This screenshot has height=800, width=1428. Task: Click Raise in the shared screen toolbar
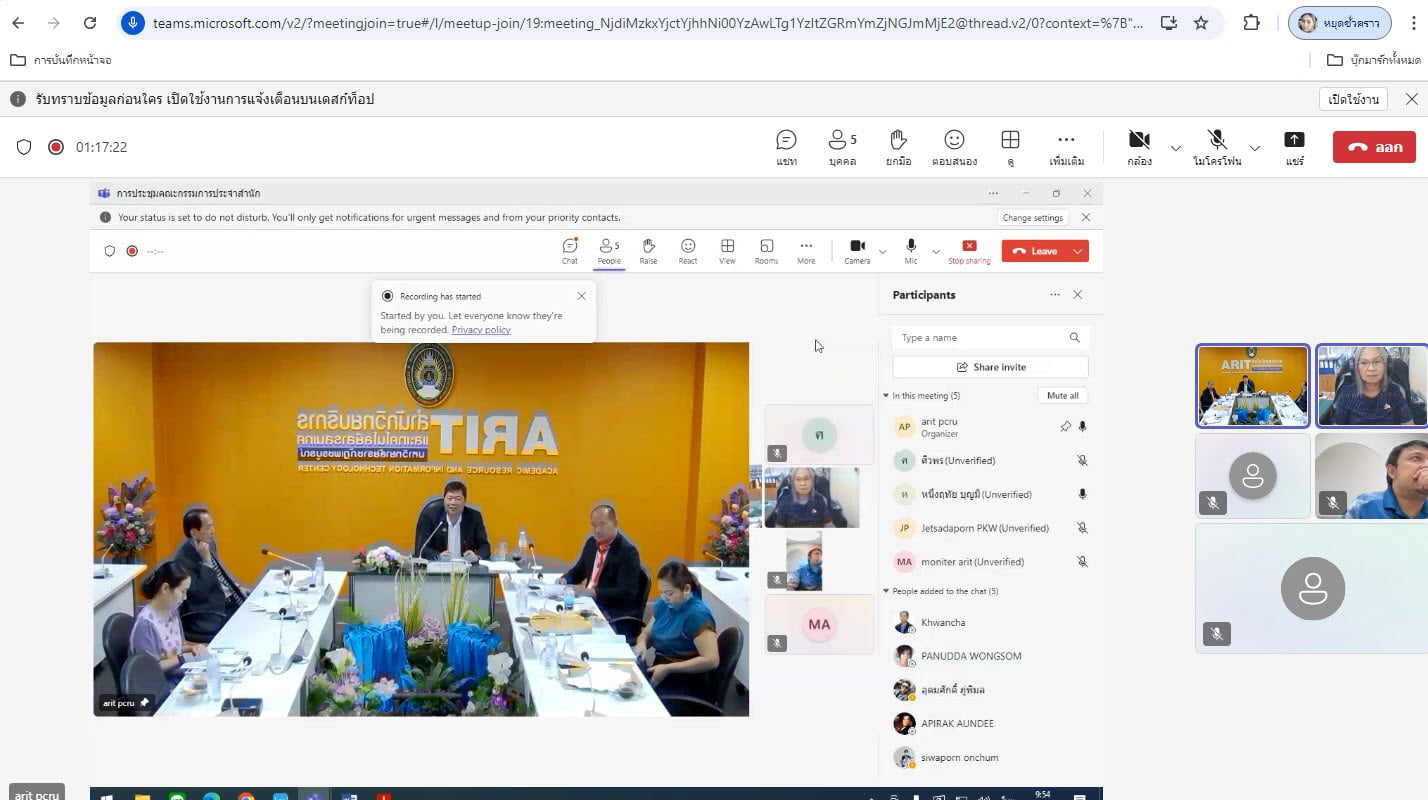point(648,251)
